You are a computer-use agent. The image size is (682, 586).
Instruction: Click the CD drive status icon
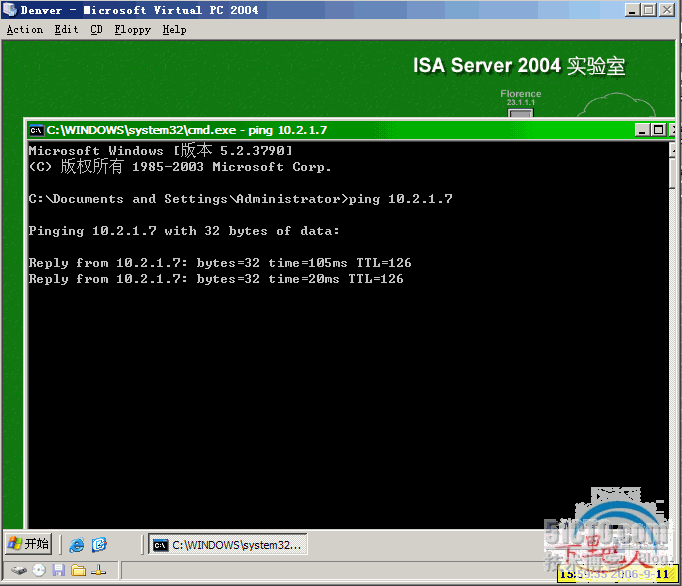(x=39, y=570)
